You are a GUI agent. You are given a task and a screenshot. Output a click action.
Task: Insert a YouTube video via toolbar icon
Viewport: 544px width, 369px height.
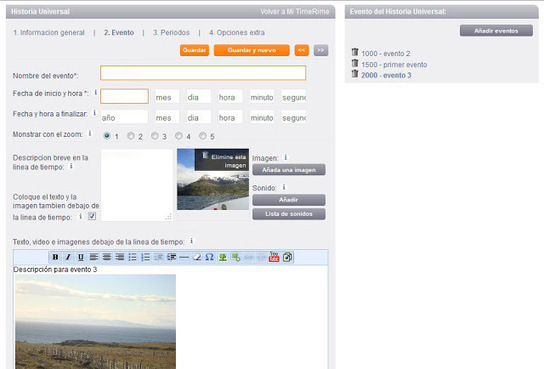(274, 257)
